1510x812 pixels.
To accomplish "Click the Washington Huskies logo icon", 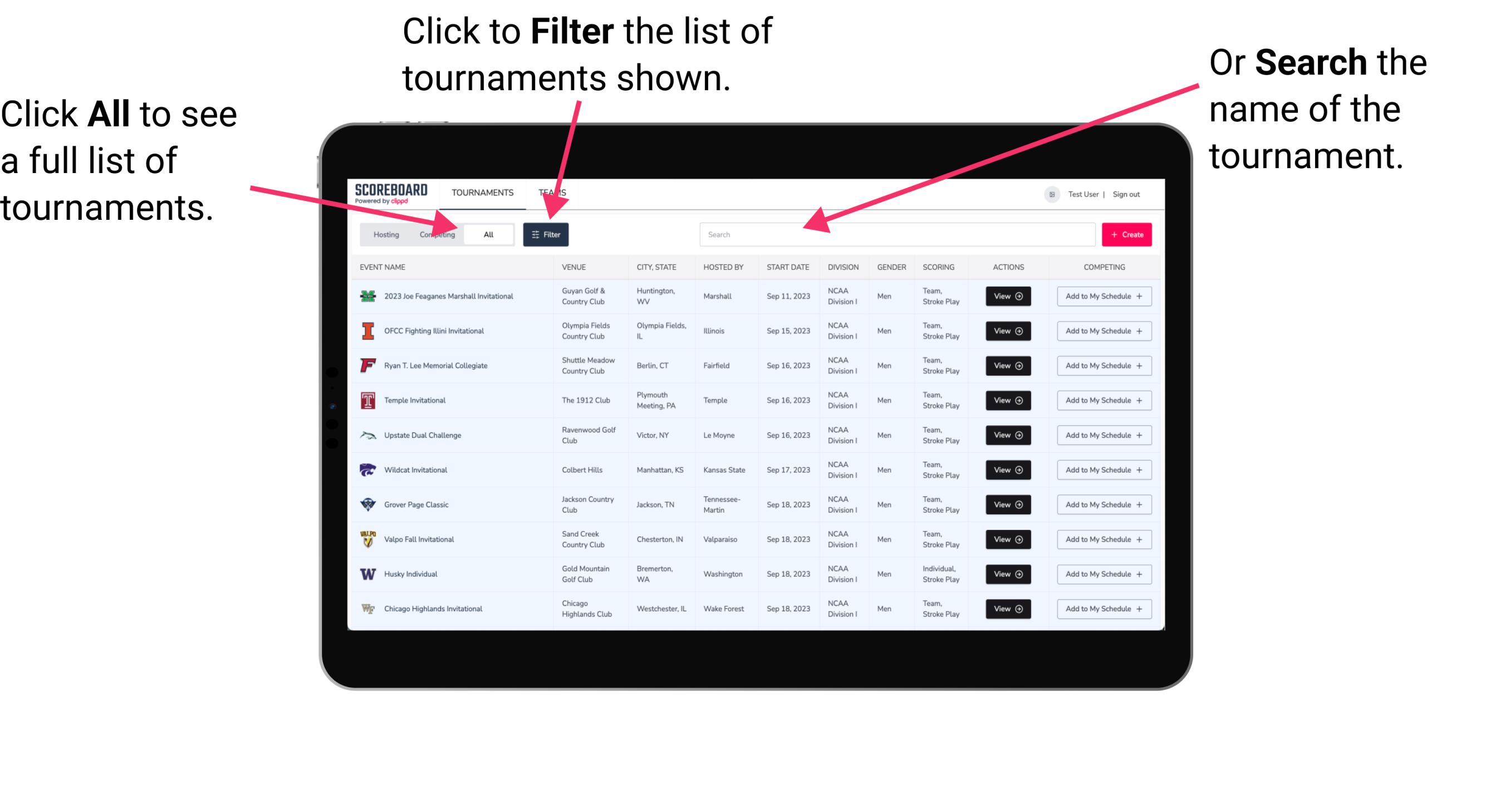I will pyautogui.click(x=369, y=574).
